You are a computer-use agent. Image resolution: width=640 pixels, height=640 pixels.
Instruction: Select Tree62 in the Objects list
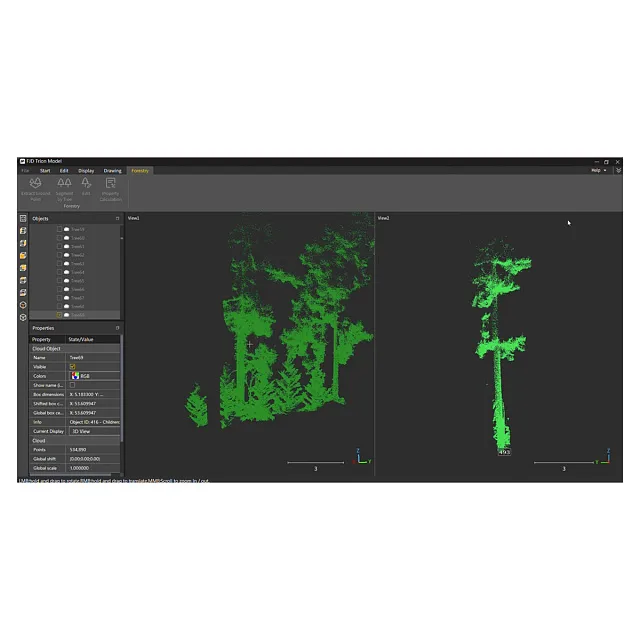pos(77,255)
